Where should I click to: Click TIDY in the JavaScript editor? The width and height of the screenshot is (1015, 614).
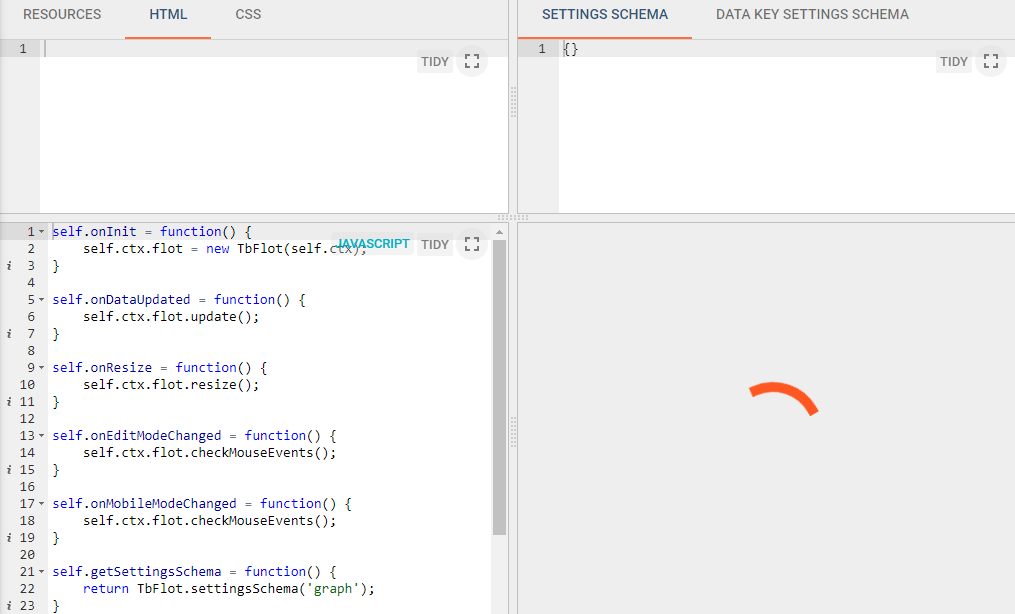pyautogui.click(x=435, y=244)
